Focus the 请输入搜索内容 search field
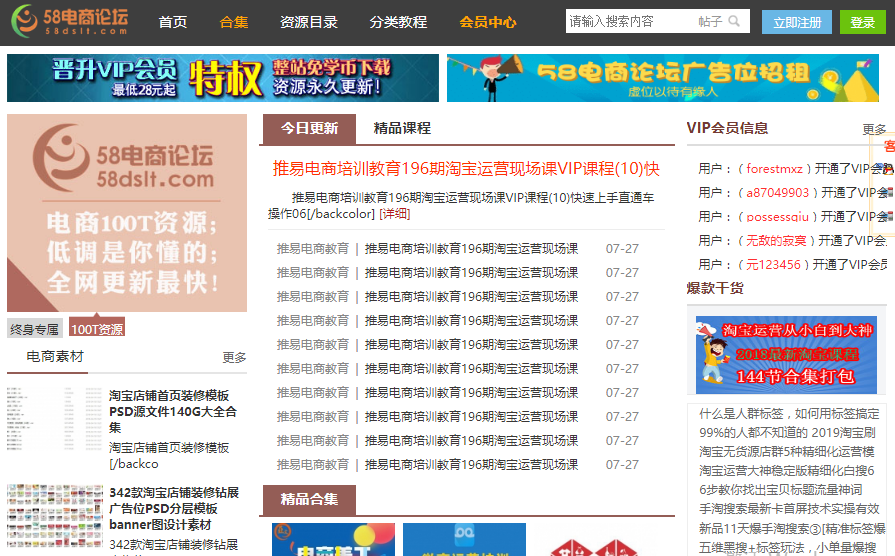This screenshot has height=556, width=895. click(628, 21)
